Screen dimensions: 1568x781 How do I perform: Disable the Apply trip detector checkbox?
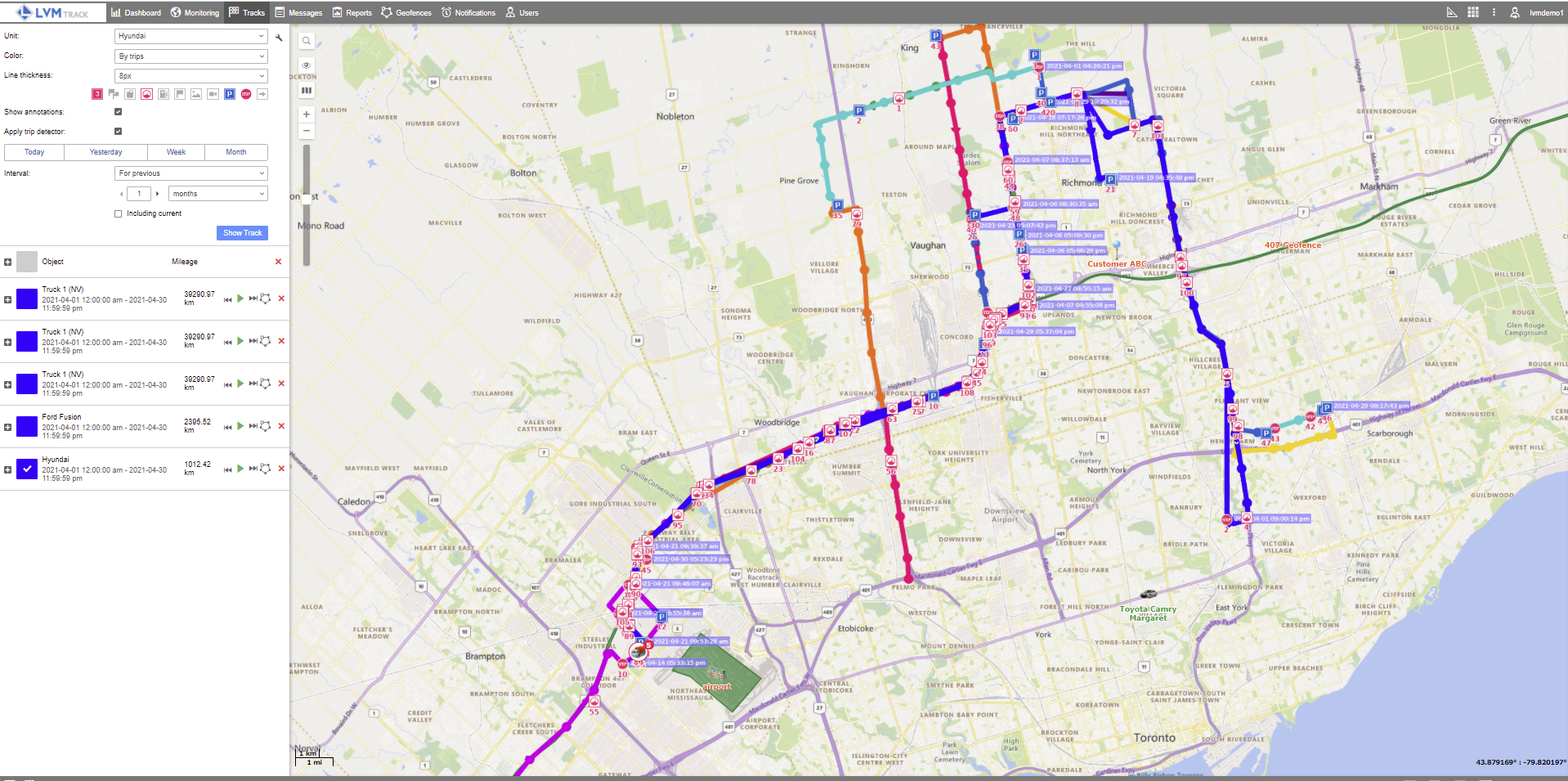click(119, 132)
